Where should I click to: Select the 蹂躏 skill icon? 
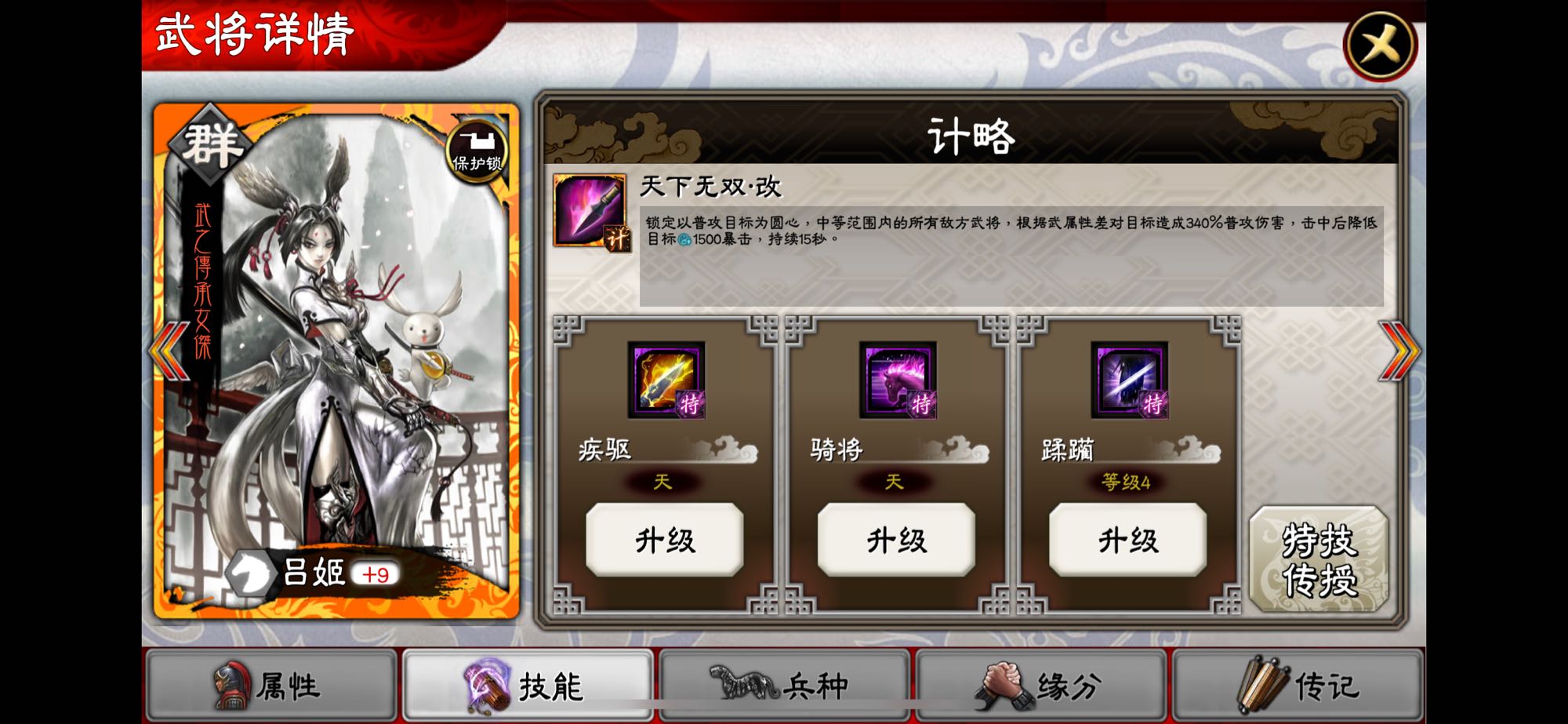point(1129,380)
